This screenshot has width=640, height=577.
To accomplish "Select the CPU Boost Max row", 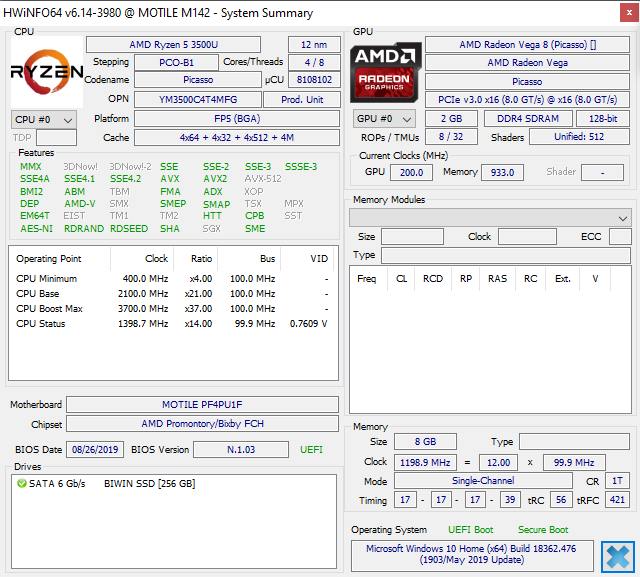I will coord(172,309).
